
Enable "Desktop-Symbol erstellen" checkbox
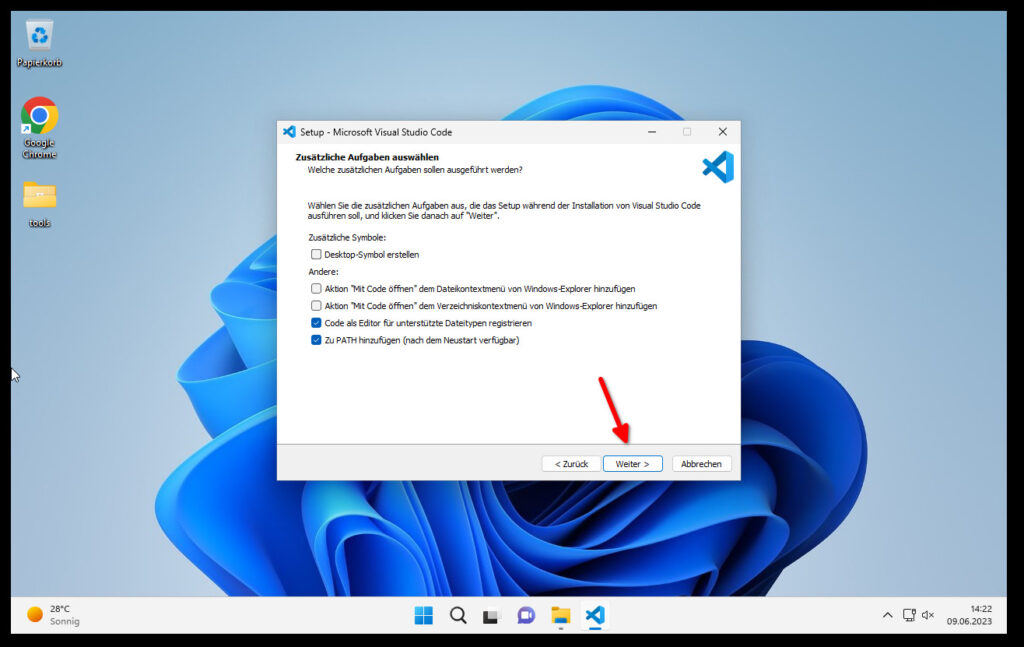click(316, 255)
